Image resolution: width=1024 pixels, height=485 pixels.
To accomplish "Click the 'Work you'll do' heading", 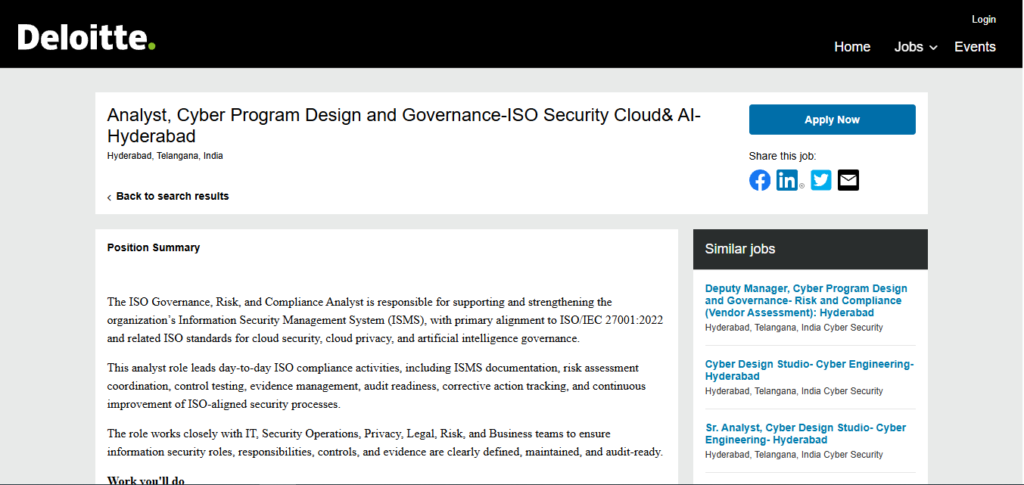I will click(146, 481).
